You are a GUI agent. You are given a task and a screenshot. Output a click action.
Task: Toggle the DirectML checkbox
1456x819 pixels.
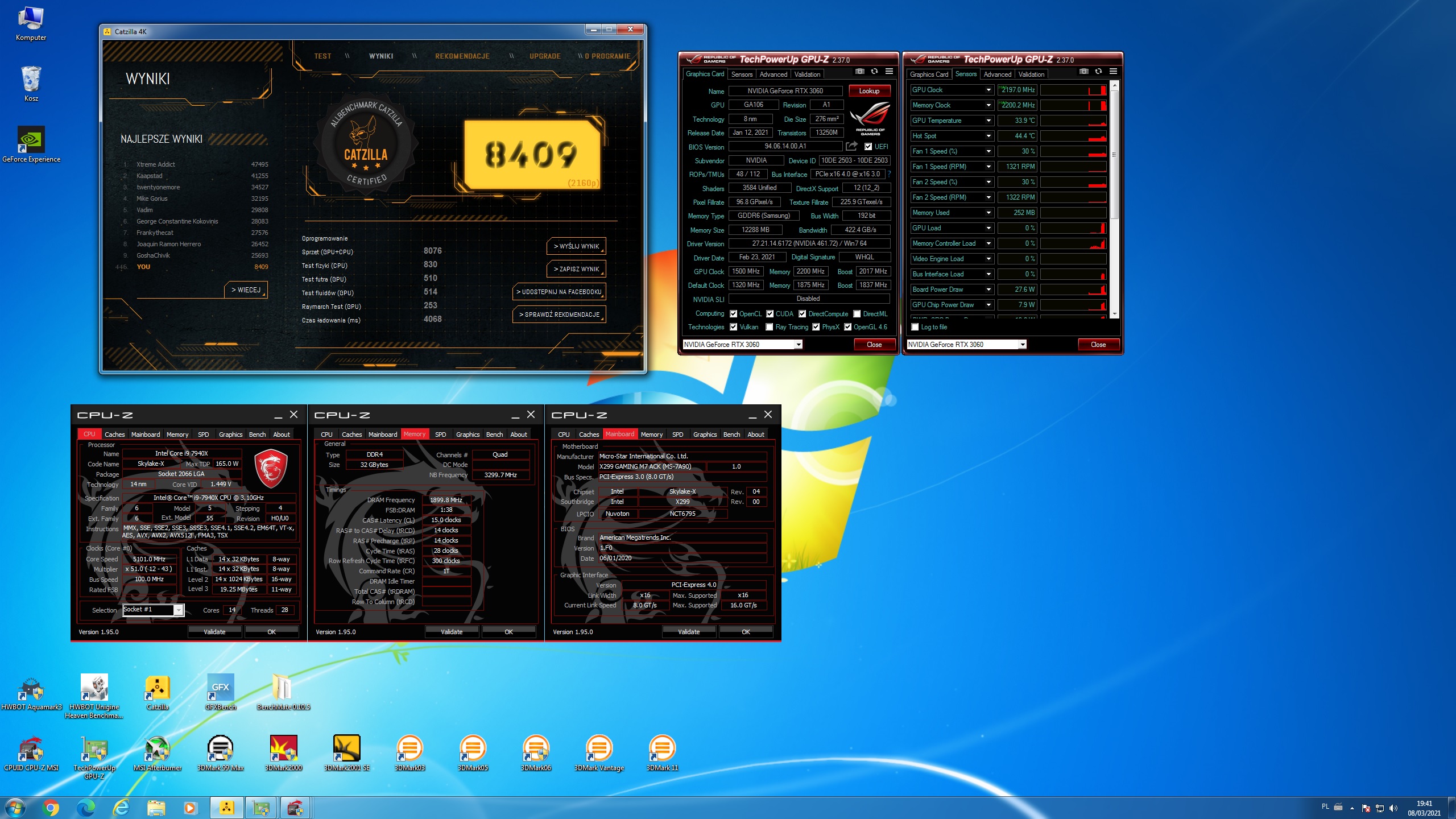click(857, 314)
